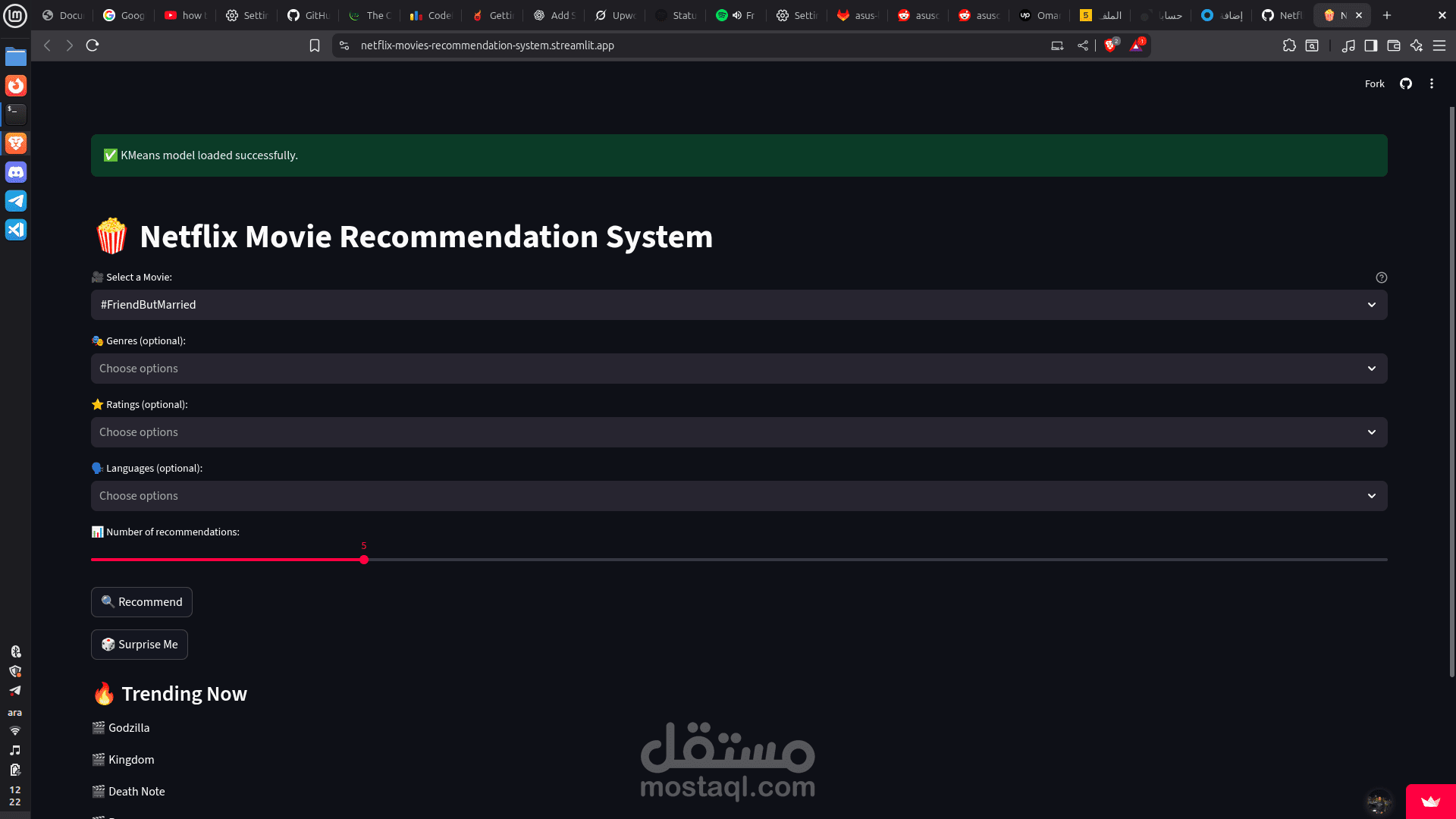Screen dimensions: 1456x819
Task: Click the Death Note trending entry
Action: click(x=128, y=792)
